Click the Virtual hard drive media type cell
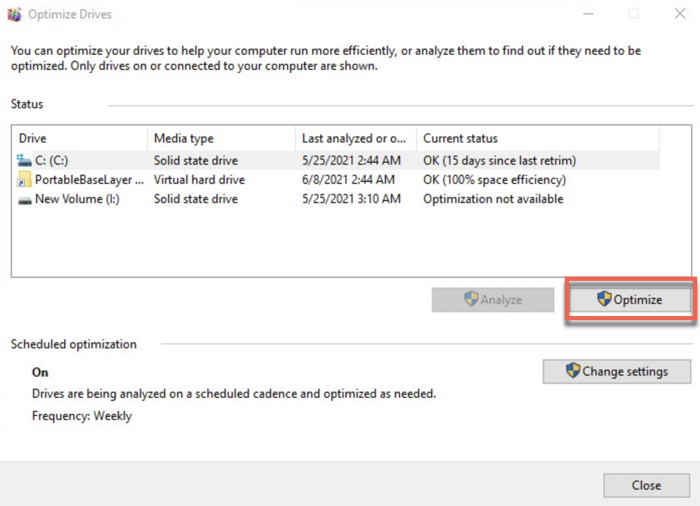Viewport: 700px width, 506px height. [x=199, y=180]
